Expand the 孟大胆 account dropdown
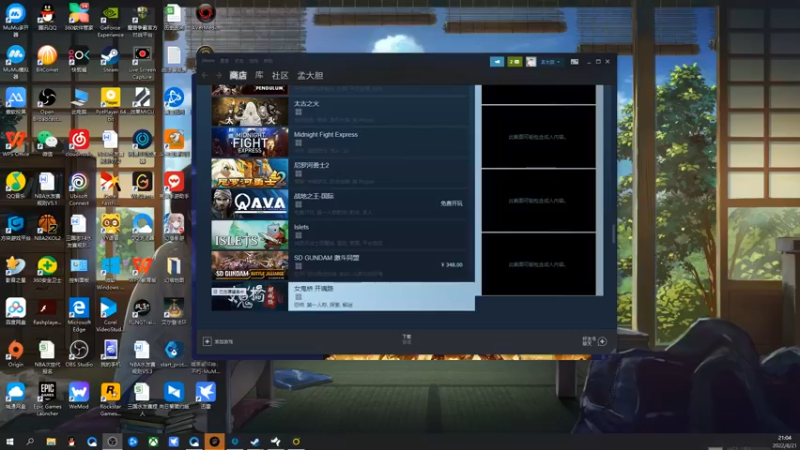The width and height of the screenshot is (800, 450). tap(550, 62)
